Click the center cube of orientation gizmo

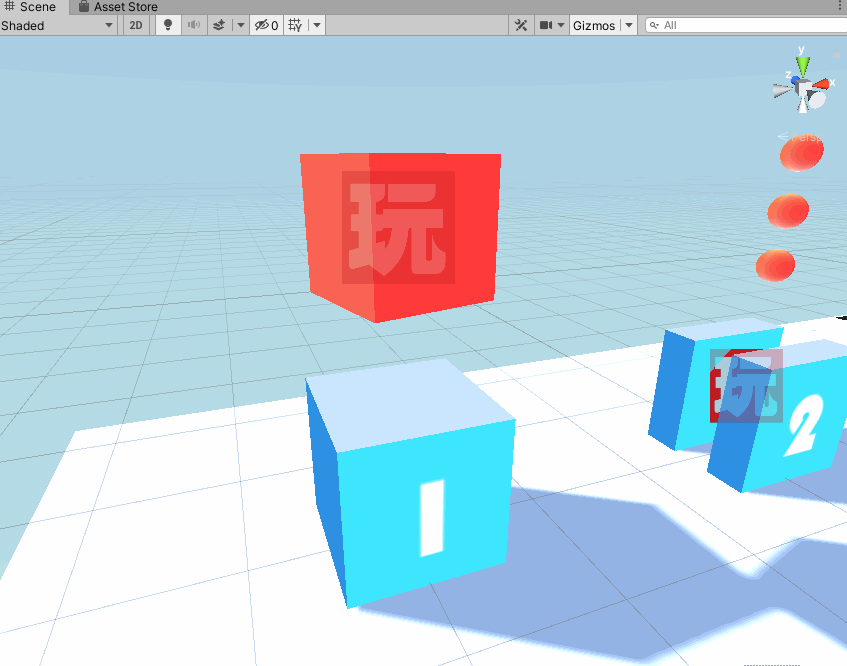click(x=805, y=88)
